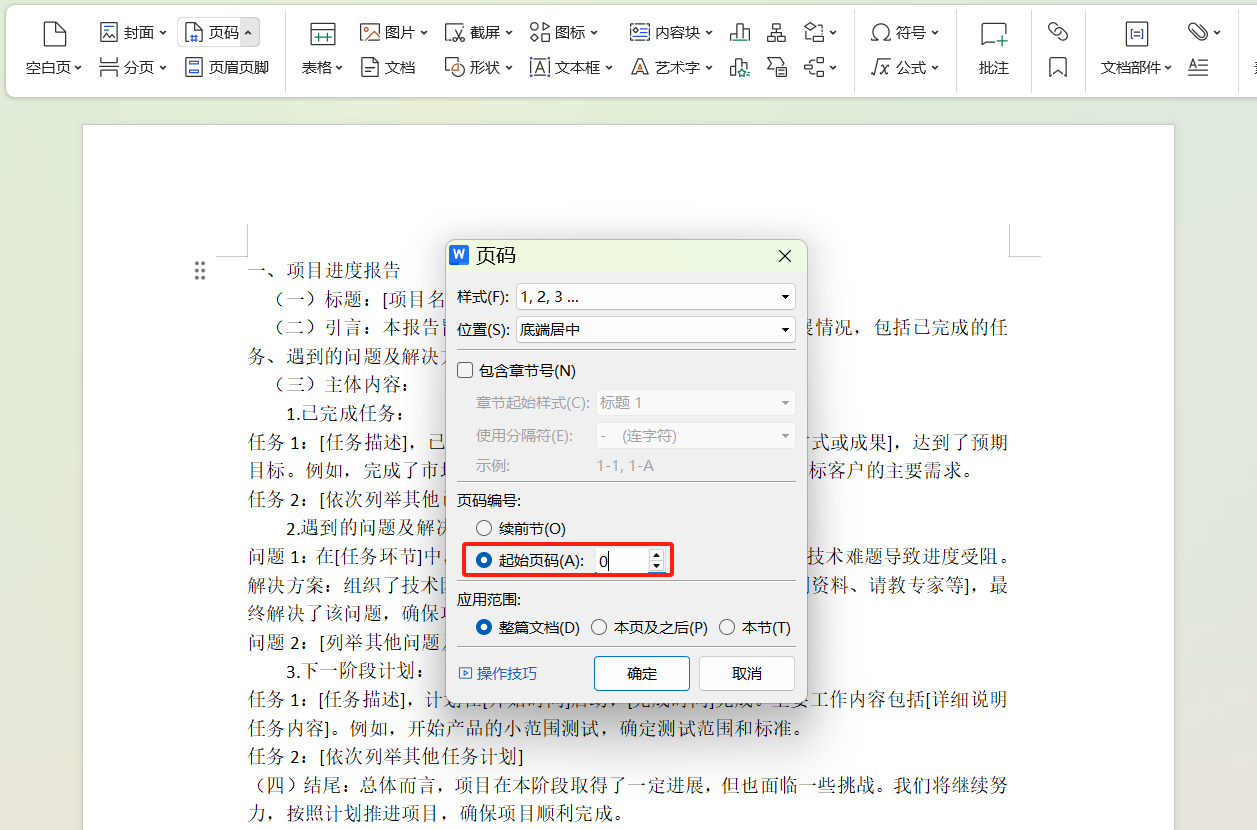Insert a bar chart from the toolbar

[x=740, y=32]
